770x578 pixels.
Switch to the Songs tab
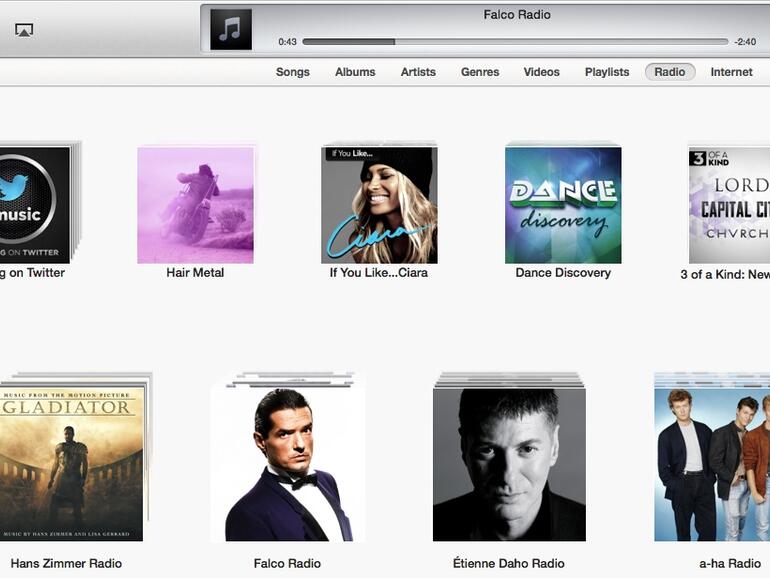(x=293, y=72)
